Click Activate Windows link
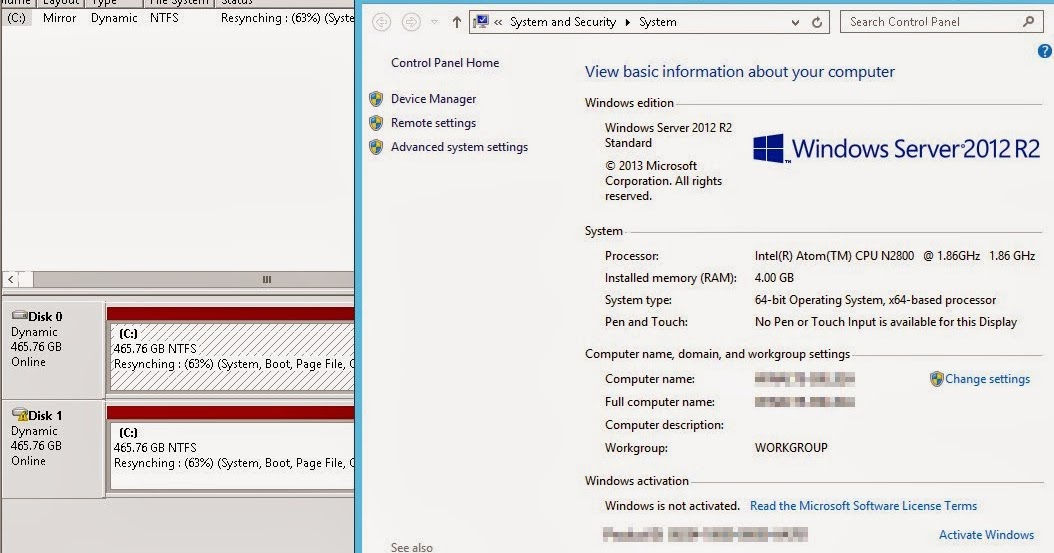The width and height of the screenshot is (1054, 553). coord(986,535)
